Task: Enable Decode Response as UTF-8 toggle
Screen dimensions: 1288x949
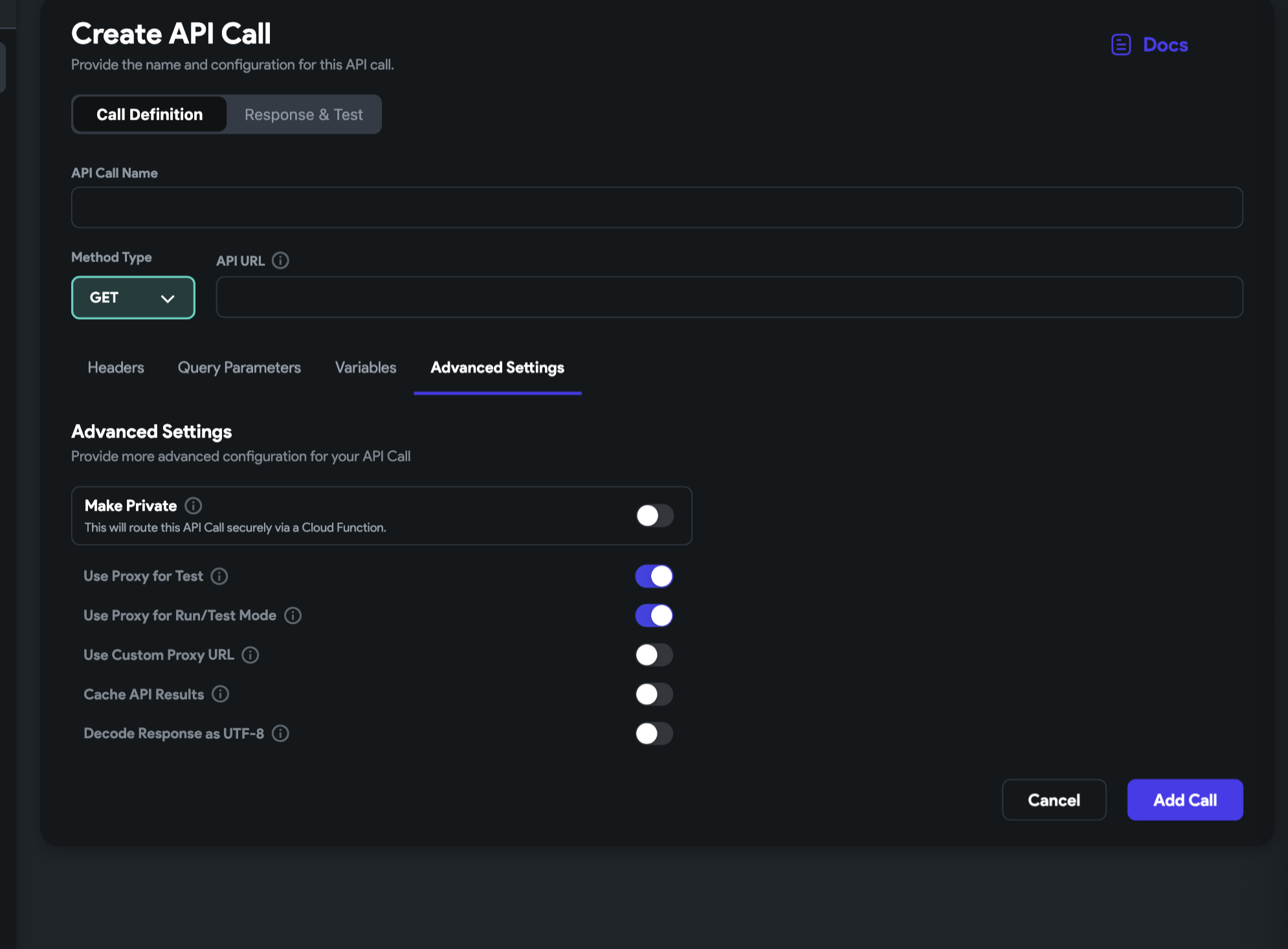Action: 654,733
